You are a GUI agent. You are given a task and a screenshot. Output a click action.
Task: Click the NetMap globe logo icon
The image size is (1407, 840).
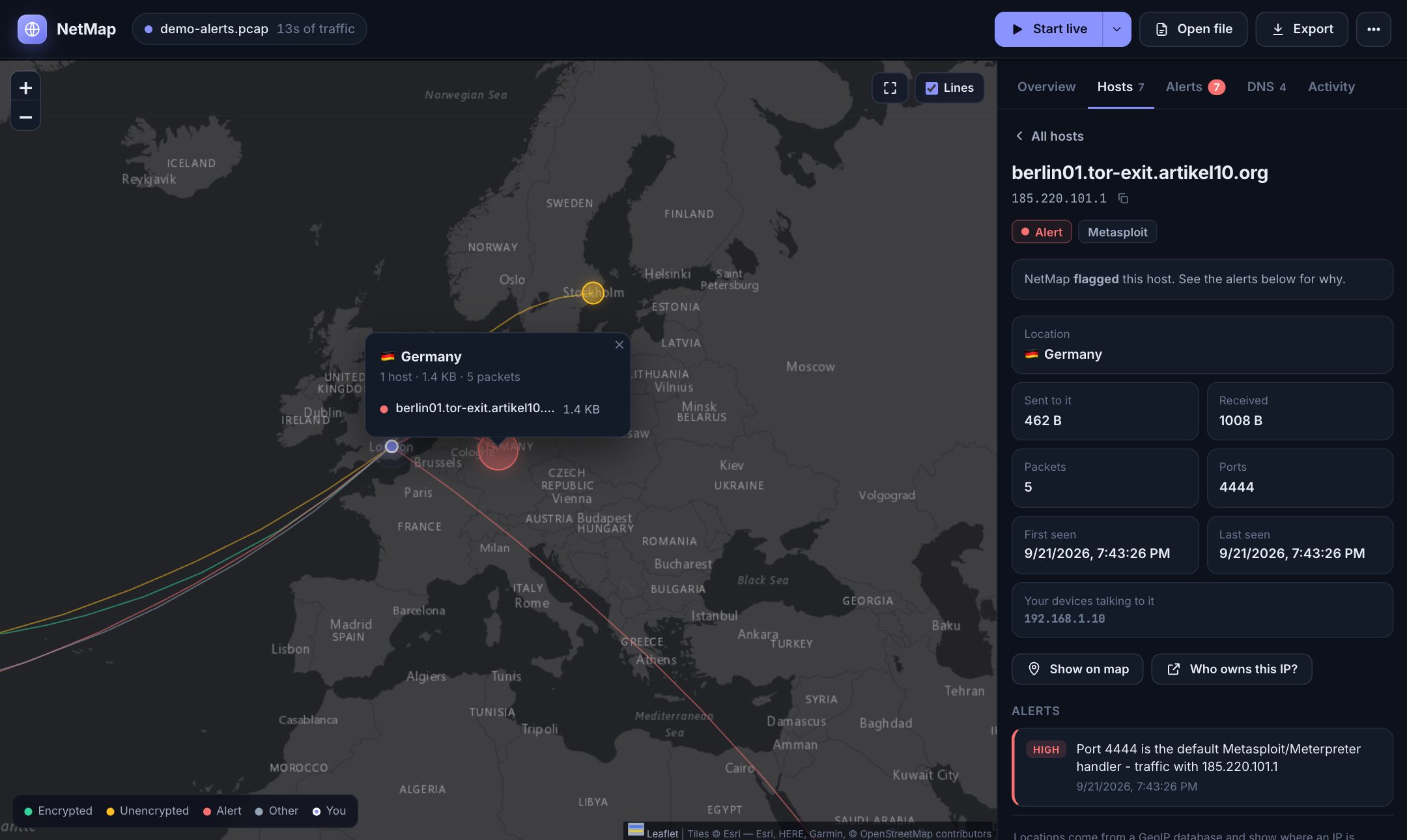pyautogui.click(x=32, y=29)
